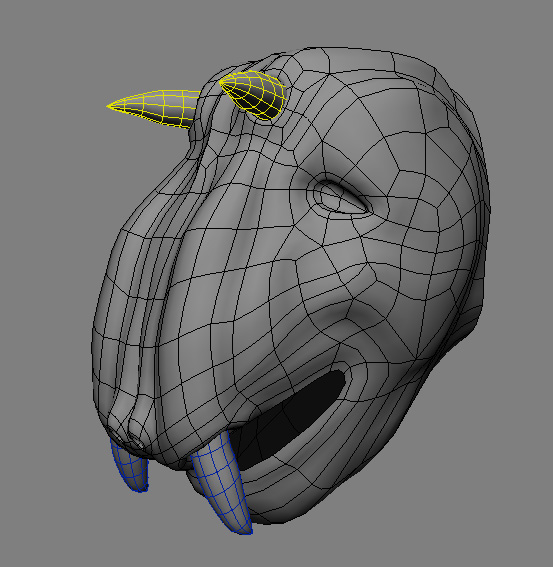Select the short yellow horn on the forehead
The height and width of the screenshot is (567, 553).
(x=253, y=95)
